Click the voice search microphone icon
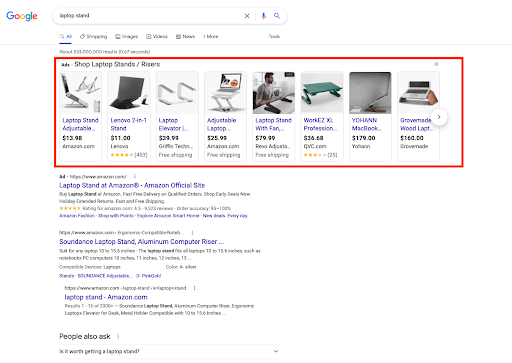The width and height of the screenshot is (512, 363). coord(263,16)
